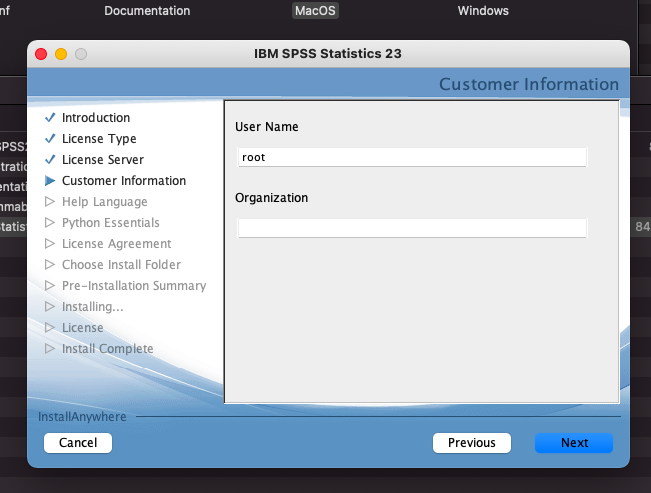Cancel the SPSS installation
Image resolution: width=651 pixels, height=493 pixels.
78,443
